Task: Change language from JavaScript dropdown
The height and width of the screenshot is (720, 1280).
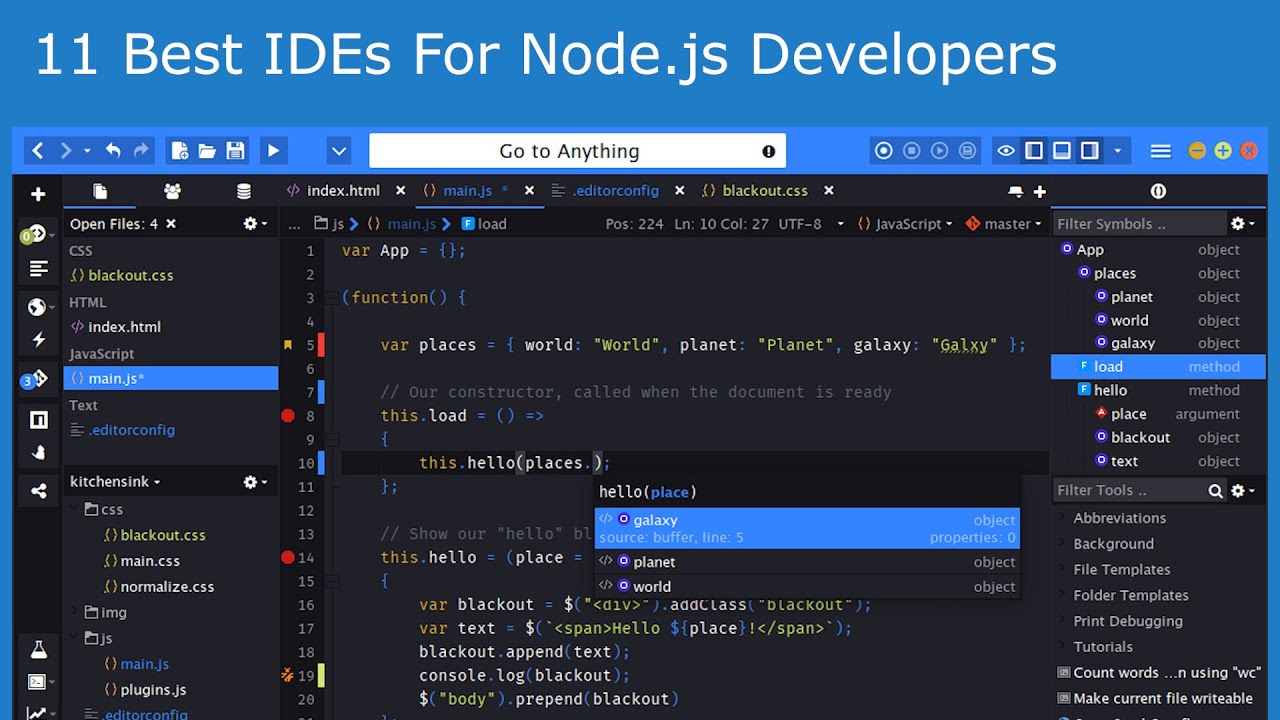Action: coord(905,224)
